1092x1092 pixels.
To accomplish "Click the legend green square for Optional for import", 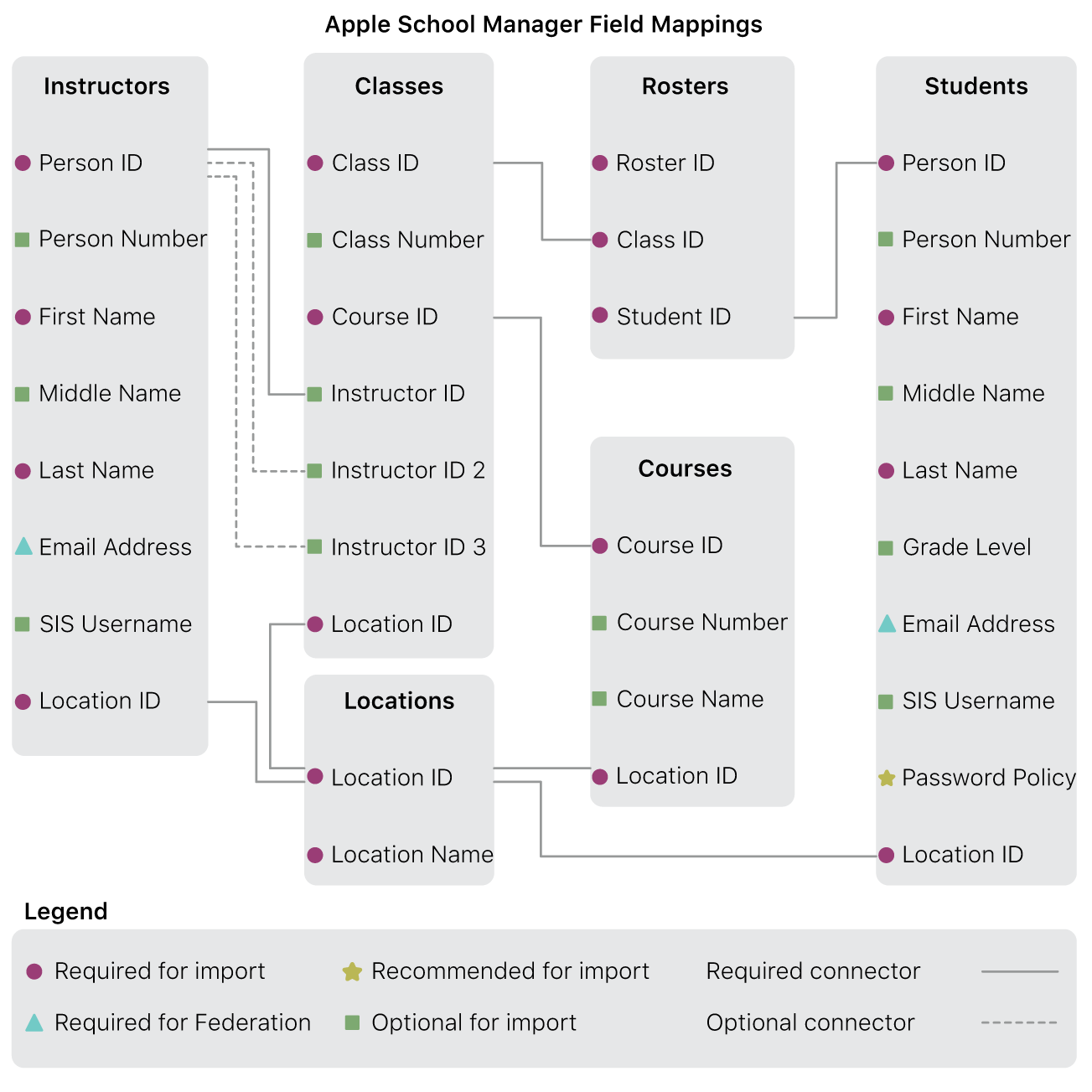I will click(353, 1022).
